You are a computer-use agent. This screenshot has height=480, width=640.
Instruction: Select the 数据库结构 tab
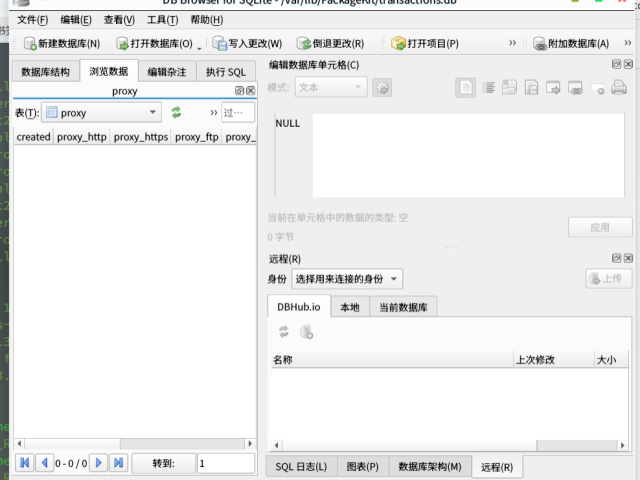pyautogui.click(x=45, y=72)
